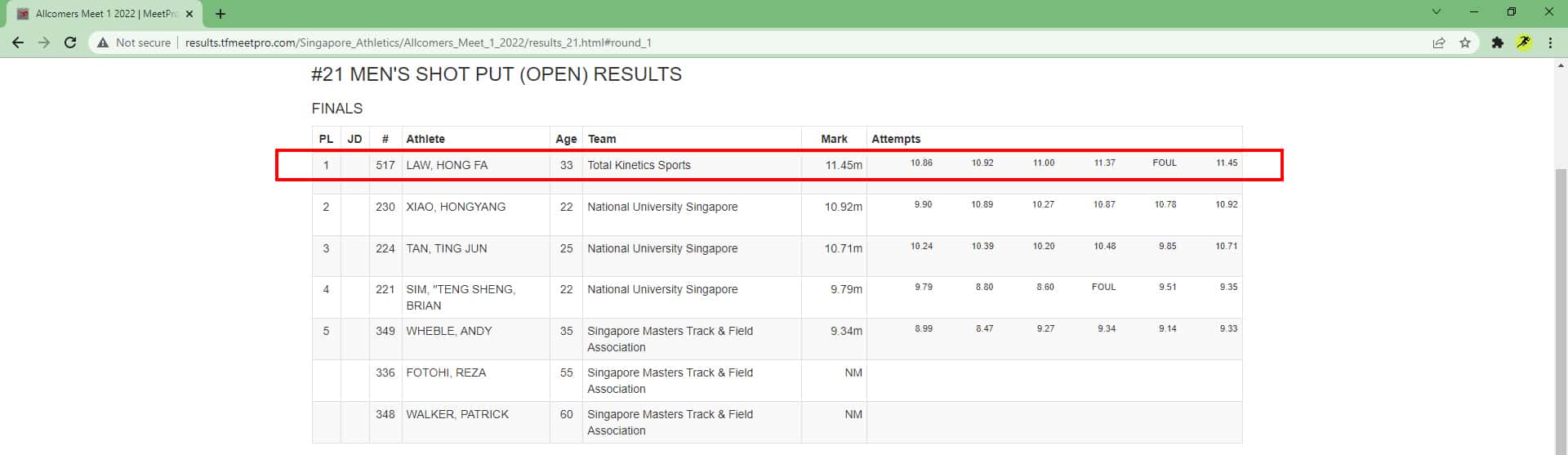Click athlete name LAW, HONG FA
This screenshot has width=1568, height=455.
pos(447,165)
